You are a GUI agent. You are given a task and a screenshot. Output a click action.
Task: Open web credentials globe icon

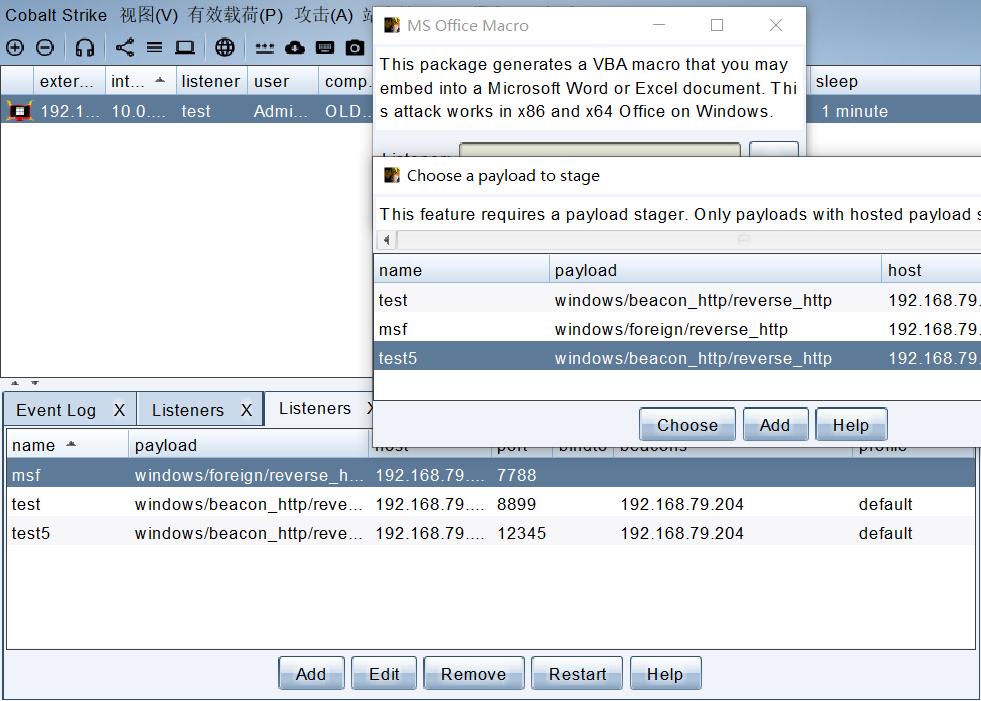225,48
